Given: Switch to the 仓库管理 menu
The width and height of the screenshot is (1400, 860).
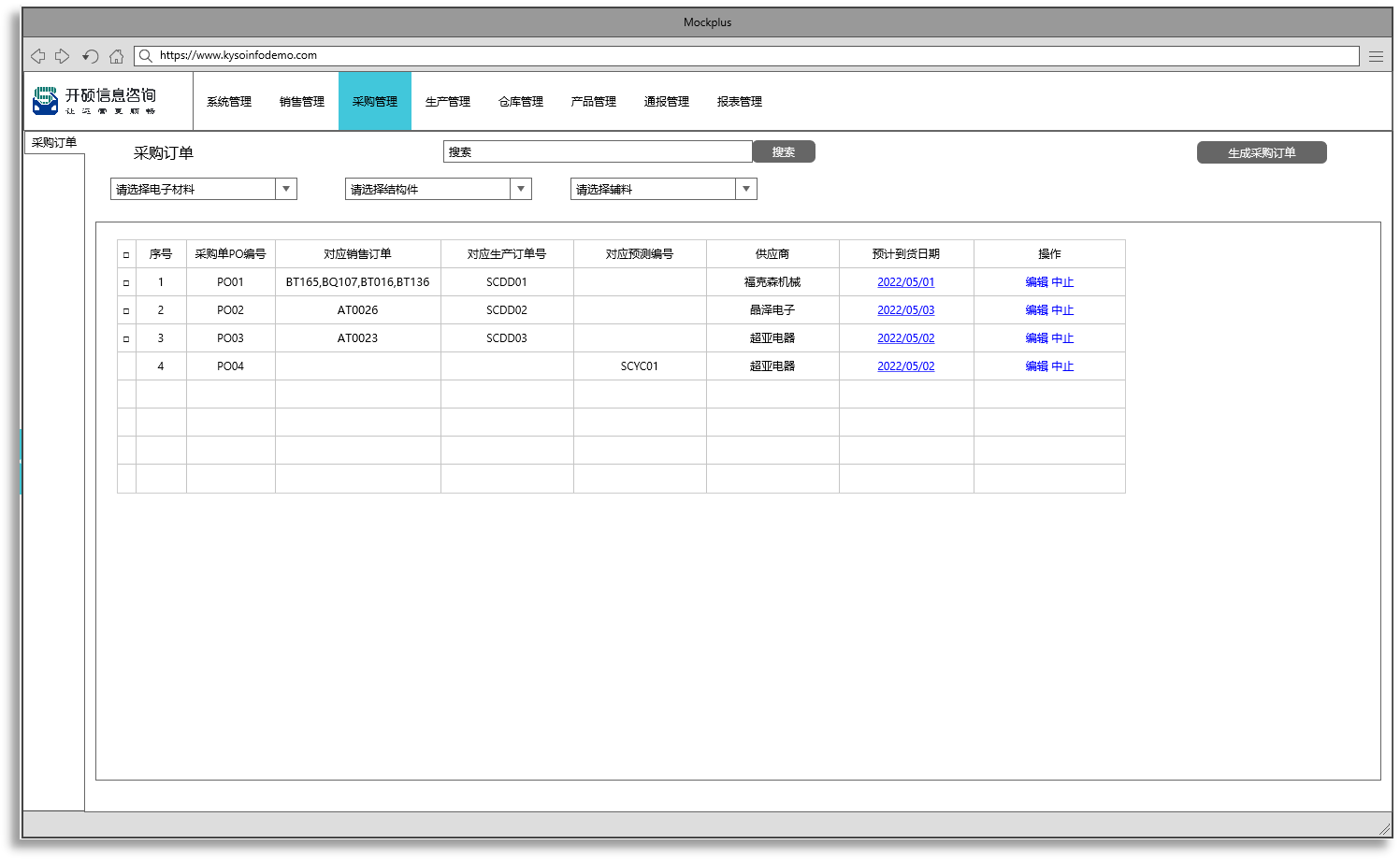Looking at the screenshot, I should coord(521,102).
